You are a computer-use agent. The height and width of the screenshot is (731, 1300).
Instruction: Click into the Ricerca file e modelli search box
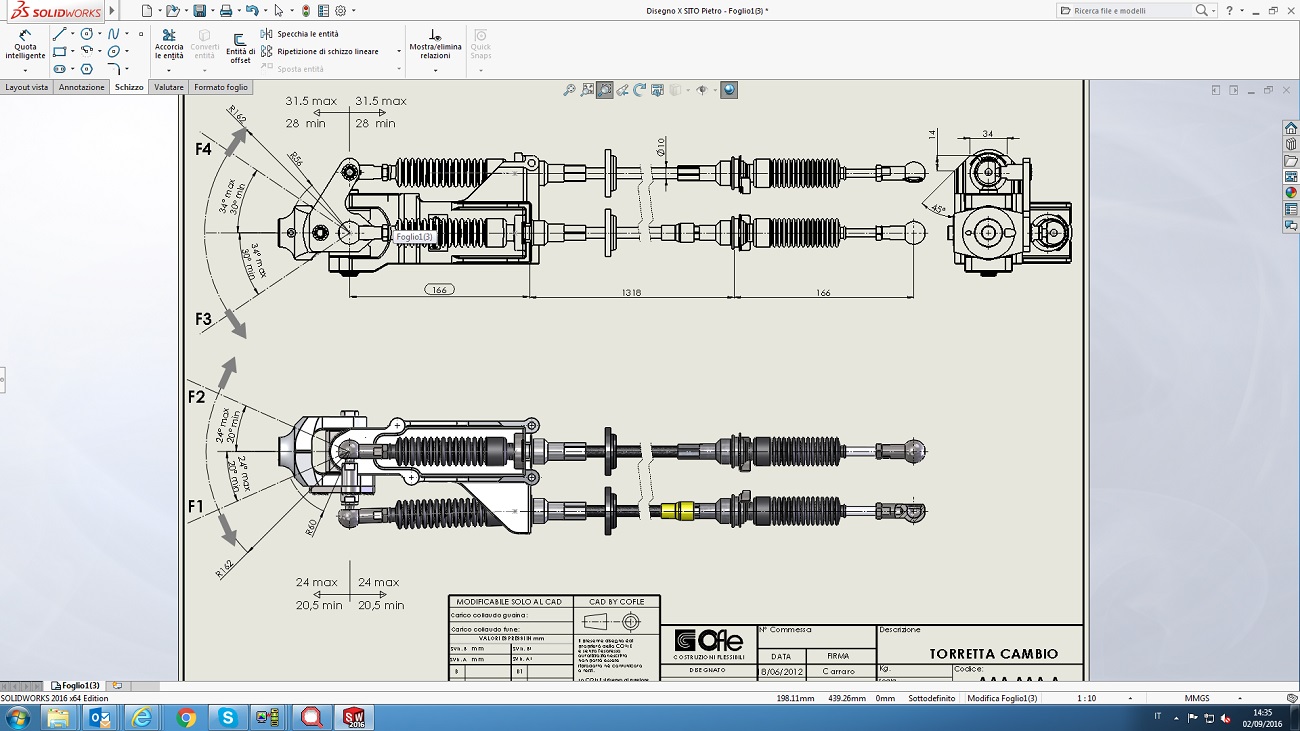1125,11
